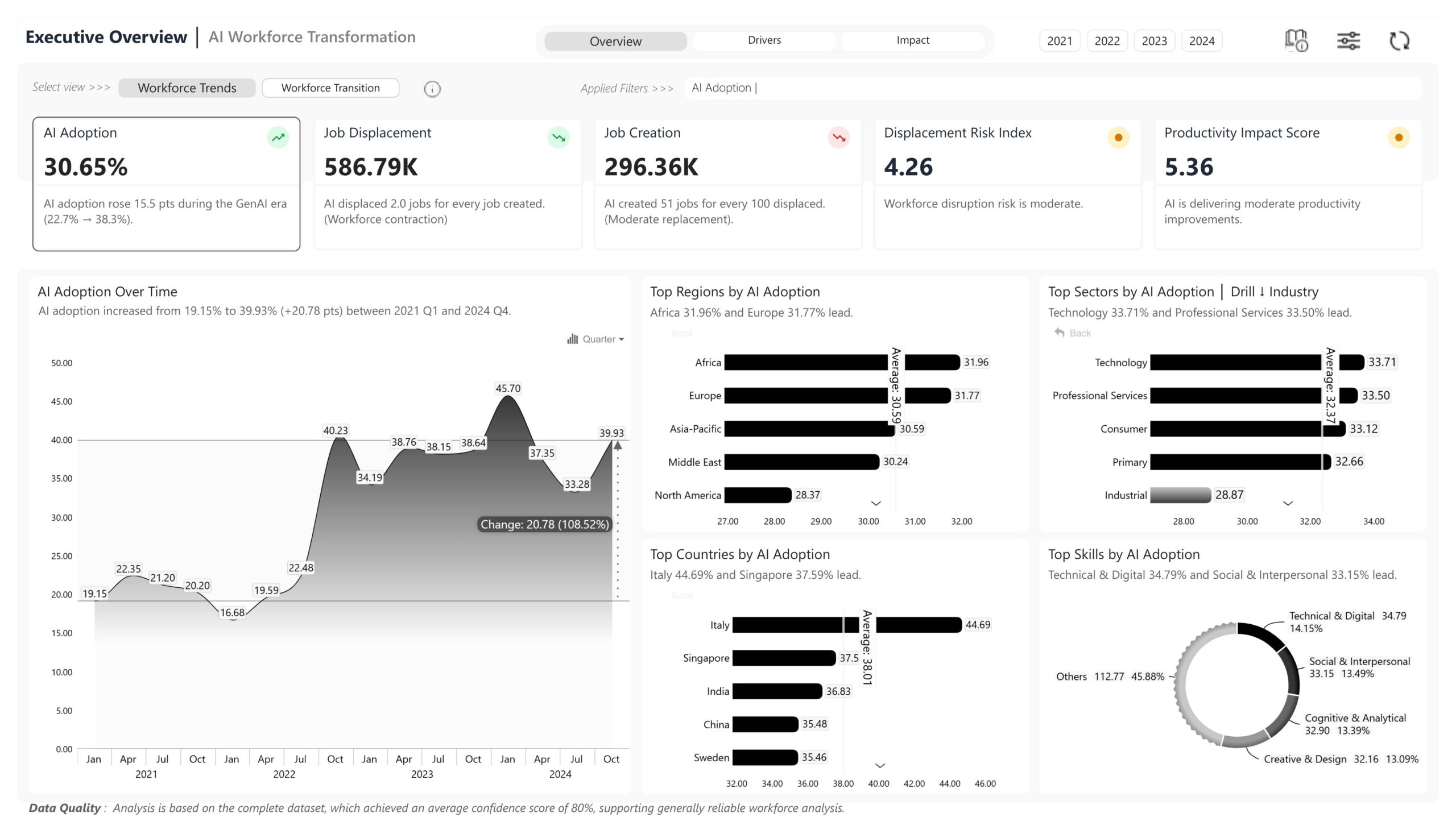Select the Job Creation KPI card

(x=727, y=184)
